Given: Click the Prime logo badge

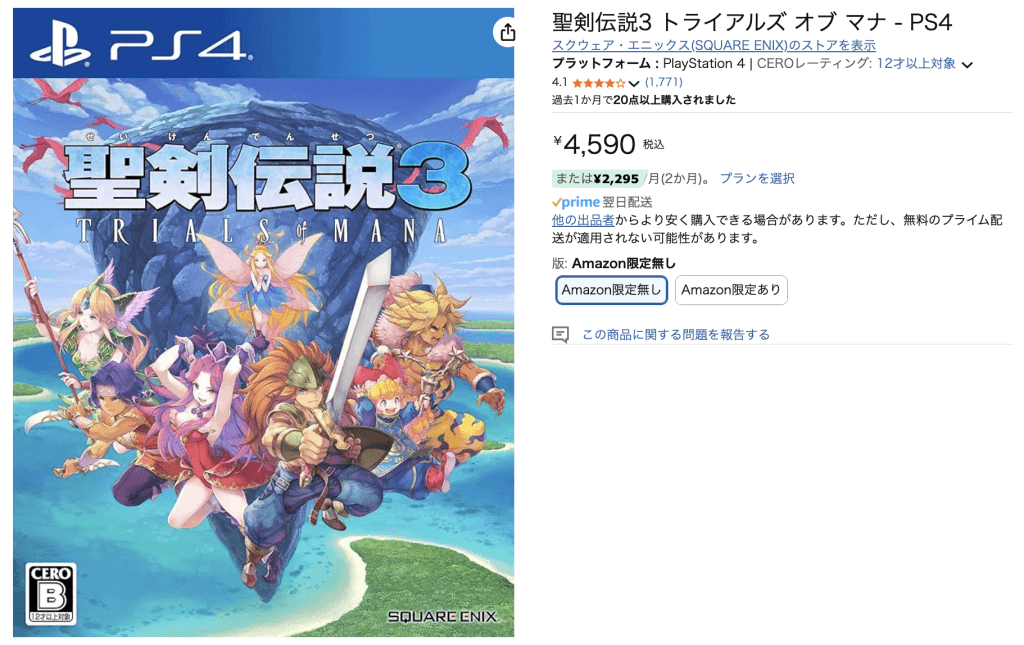Looking at the screenshot, I should tap(575, 202).
